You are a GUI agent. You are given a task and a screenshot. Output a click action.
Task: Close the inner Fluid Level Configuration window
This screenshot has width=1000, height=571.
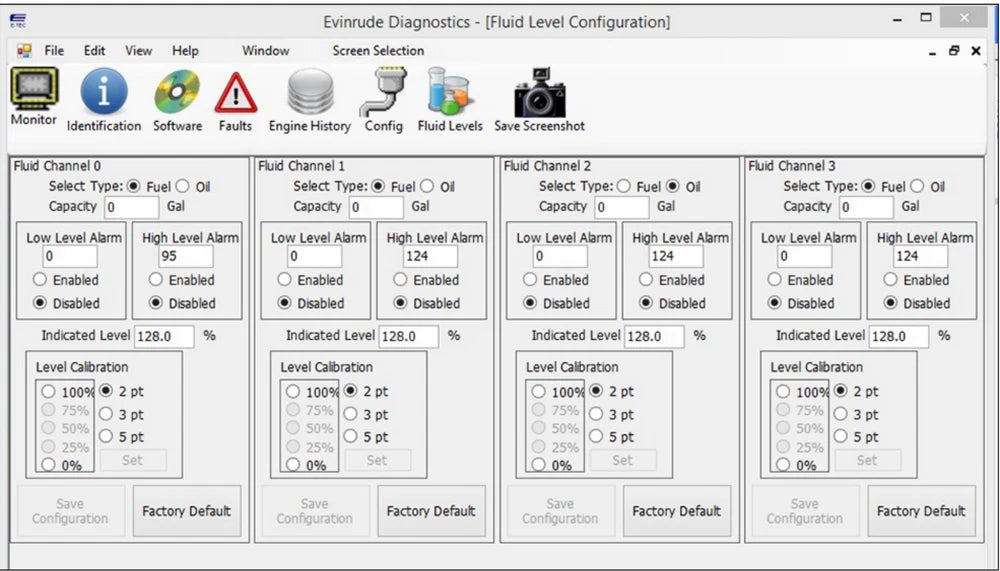click(976, 50)
